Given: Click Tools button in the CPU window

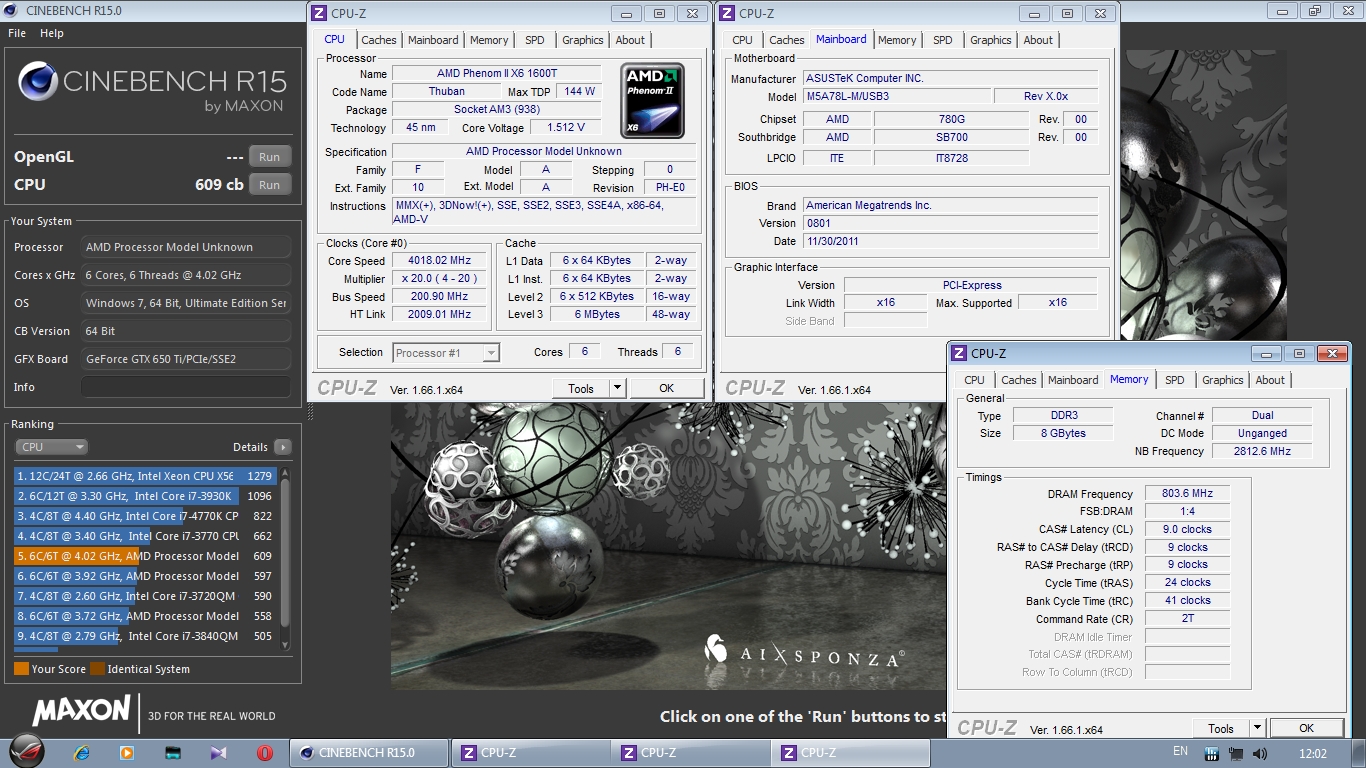Looking at the screenshot, I should tap(580, 388).
